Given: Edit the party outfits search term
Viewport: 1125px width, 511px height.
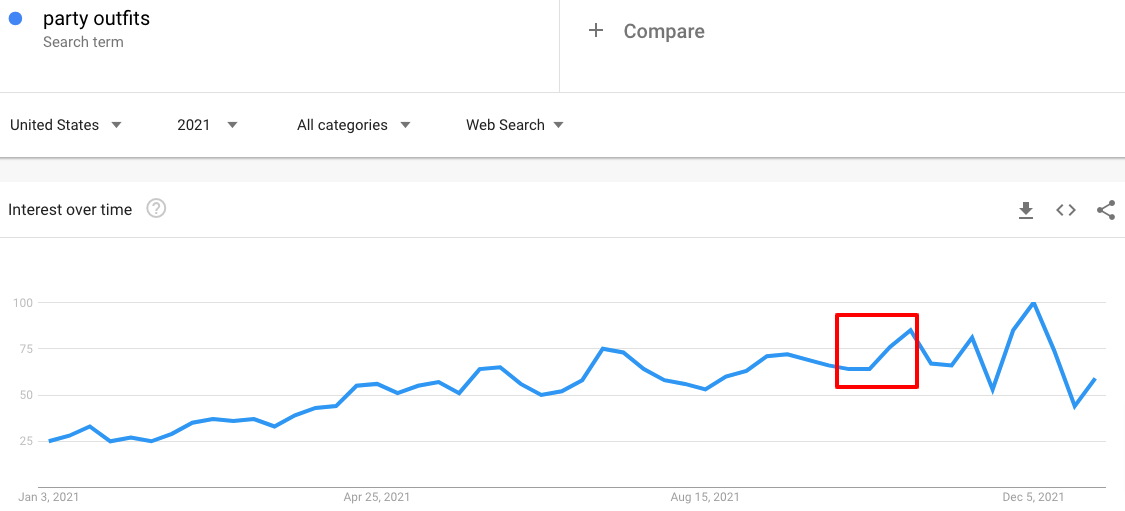Looking at the screenshot, I should tap(96, 18).
